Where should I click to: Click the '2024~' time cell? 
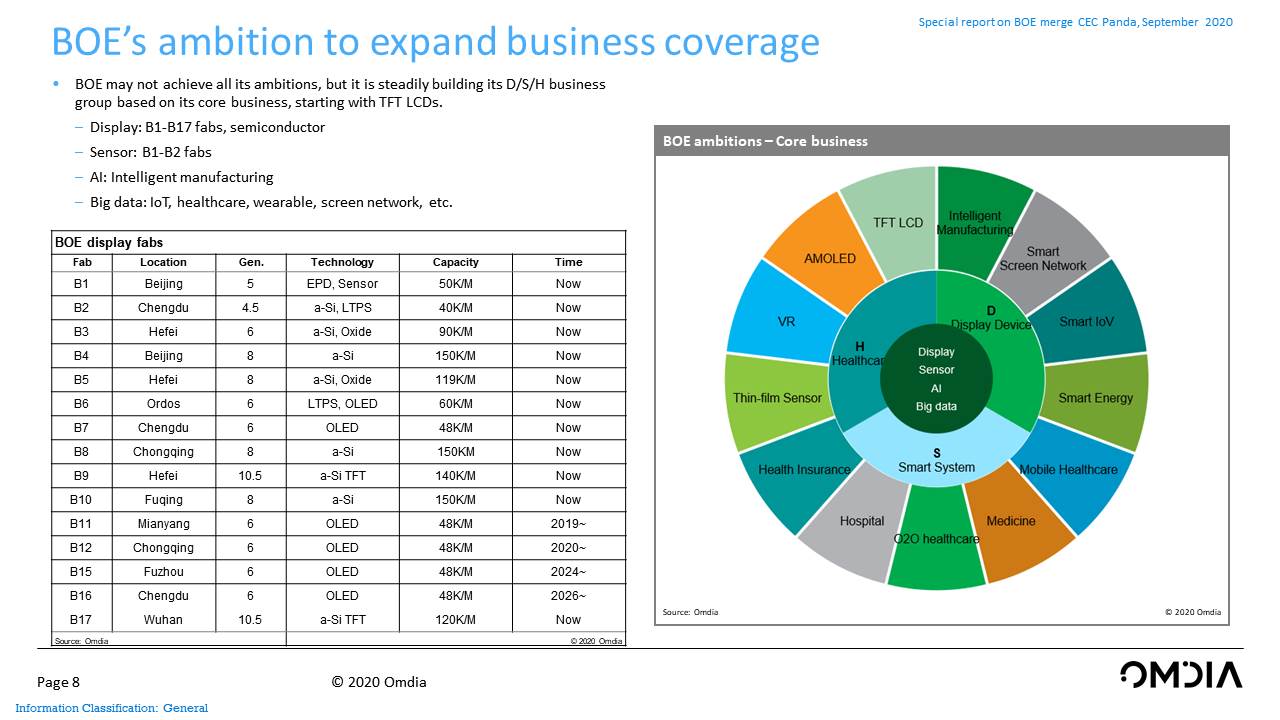[x=568, y=572]
